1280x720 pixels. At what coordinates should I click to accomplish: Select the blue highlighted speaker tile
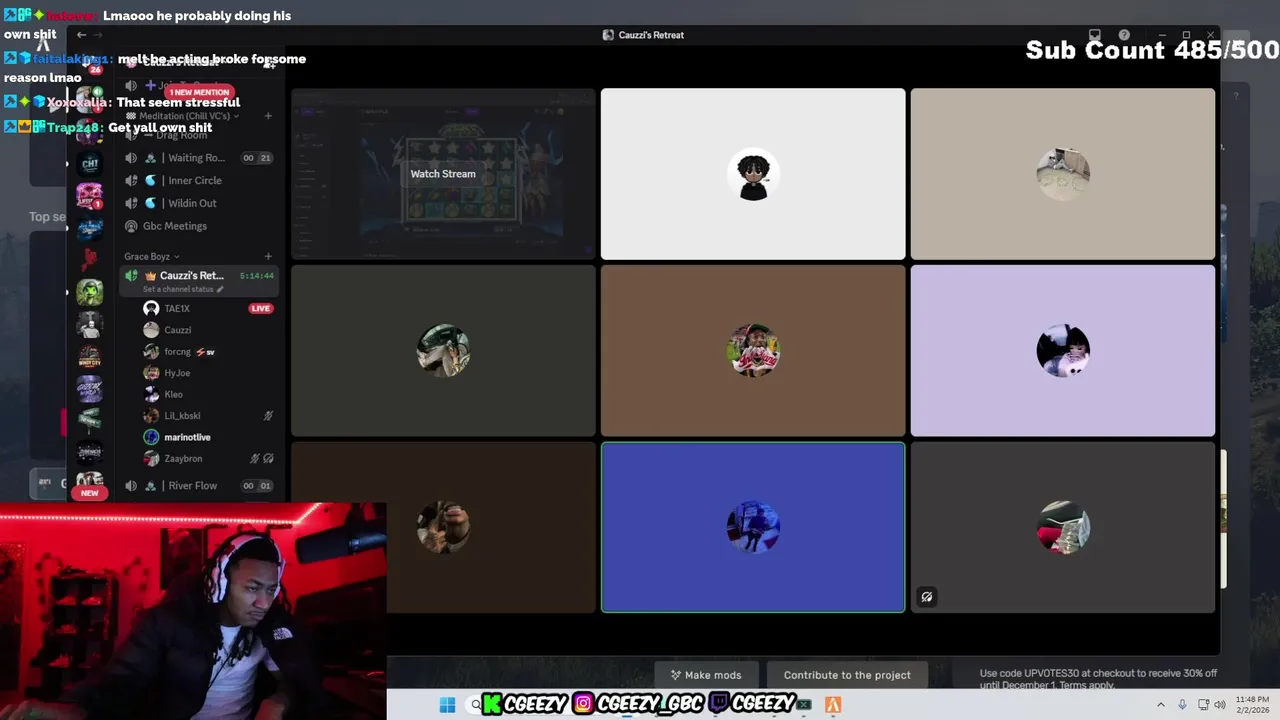753,527
